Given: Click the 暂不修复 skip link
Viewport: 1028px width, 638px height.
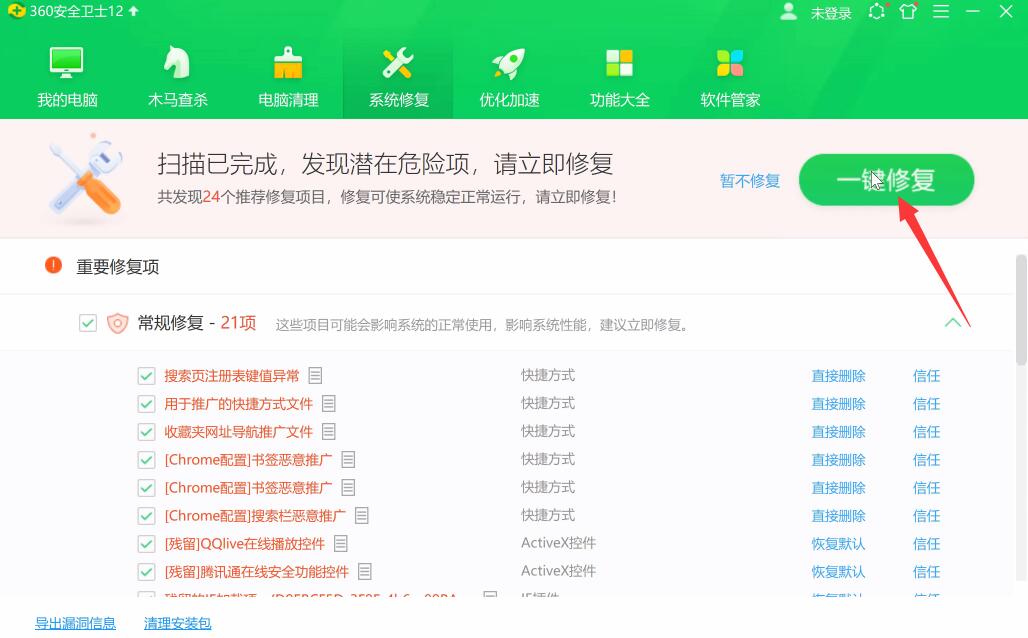Looking at the screenshot, I should [x=749, y=180].
